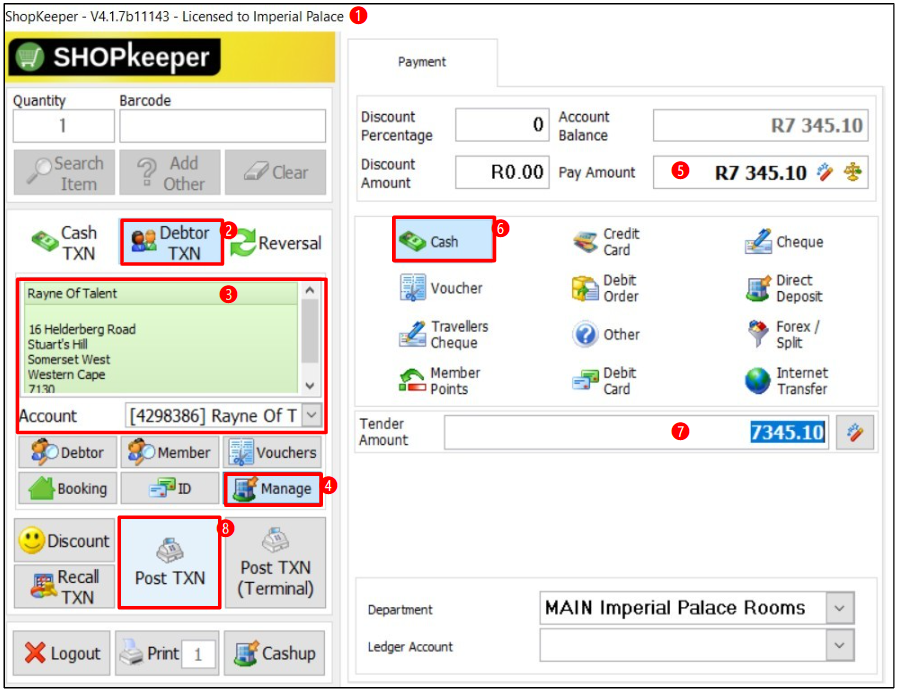
Task: Click the Barcode input field
Action: coord(222,125)
